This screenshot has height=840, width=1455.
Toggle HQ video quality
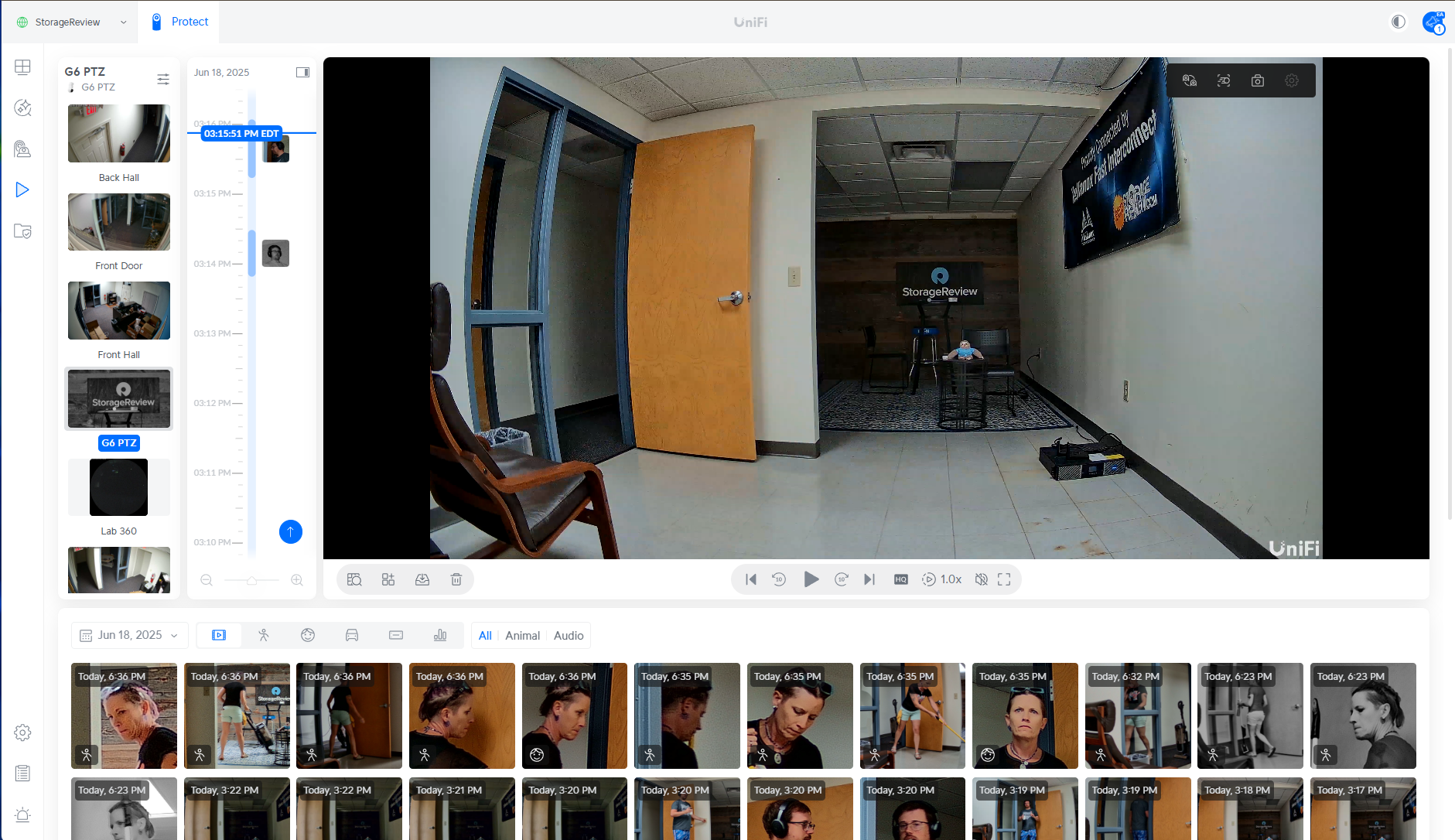pyautogui.click(x=901, y=579)
